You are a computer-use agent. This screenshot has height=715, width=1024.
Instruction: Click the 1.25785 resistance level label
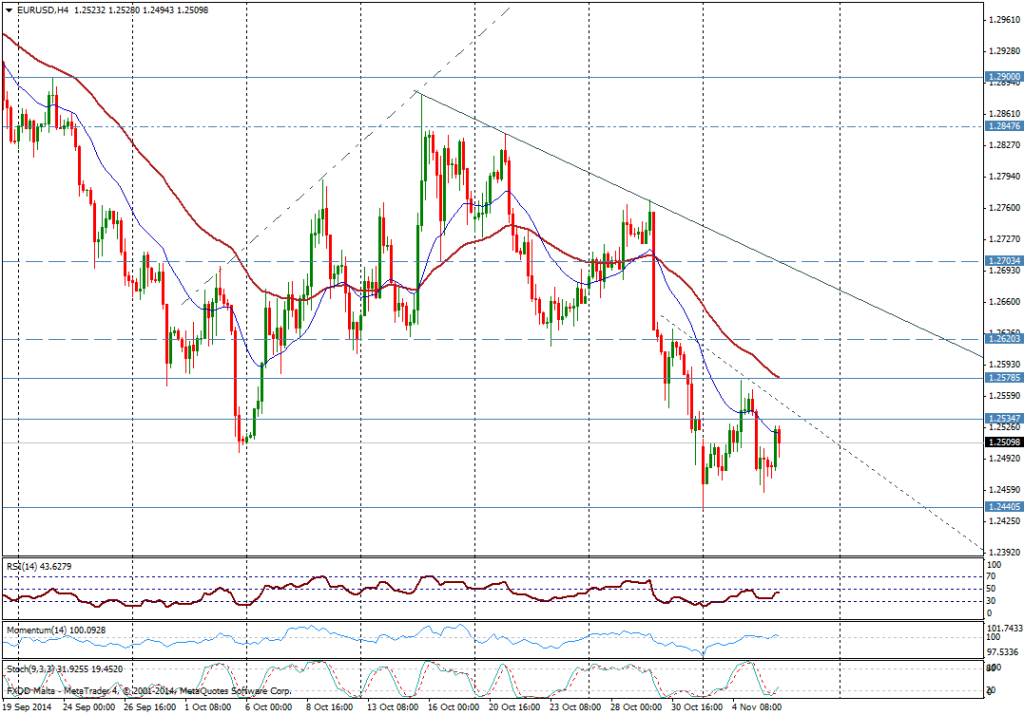pos(1003,378)
